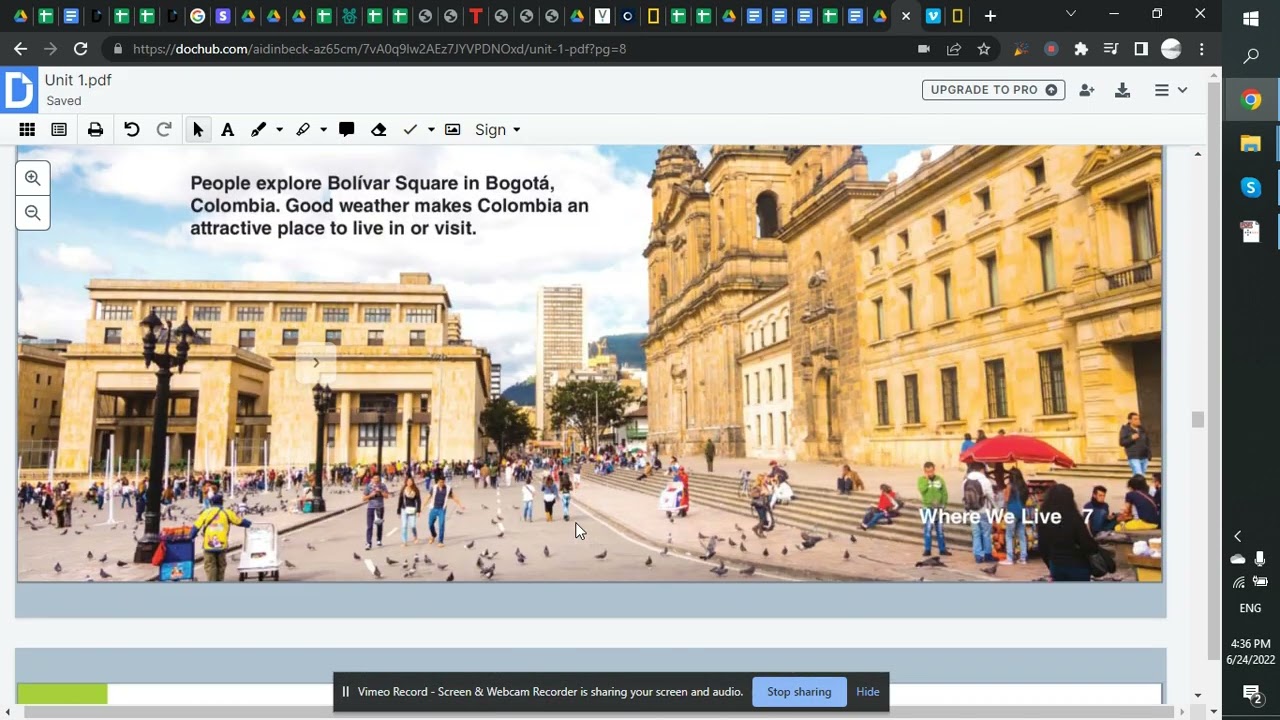The height and width of the screenshot is (720, 1280).
Task: Undo the last action
Action: coord(131,130)
